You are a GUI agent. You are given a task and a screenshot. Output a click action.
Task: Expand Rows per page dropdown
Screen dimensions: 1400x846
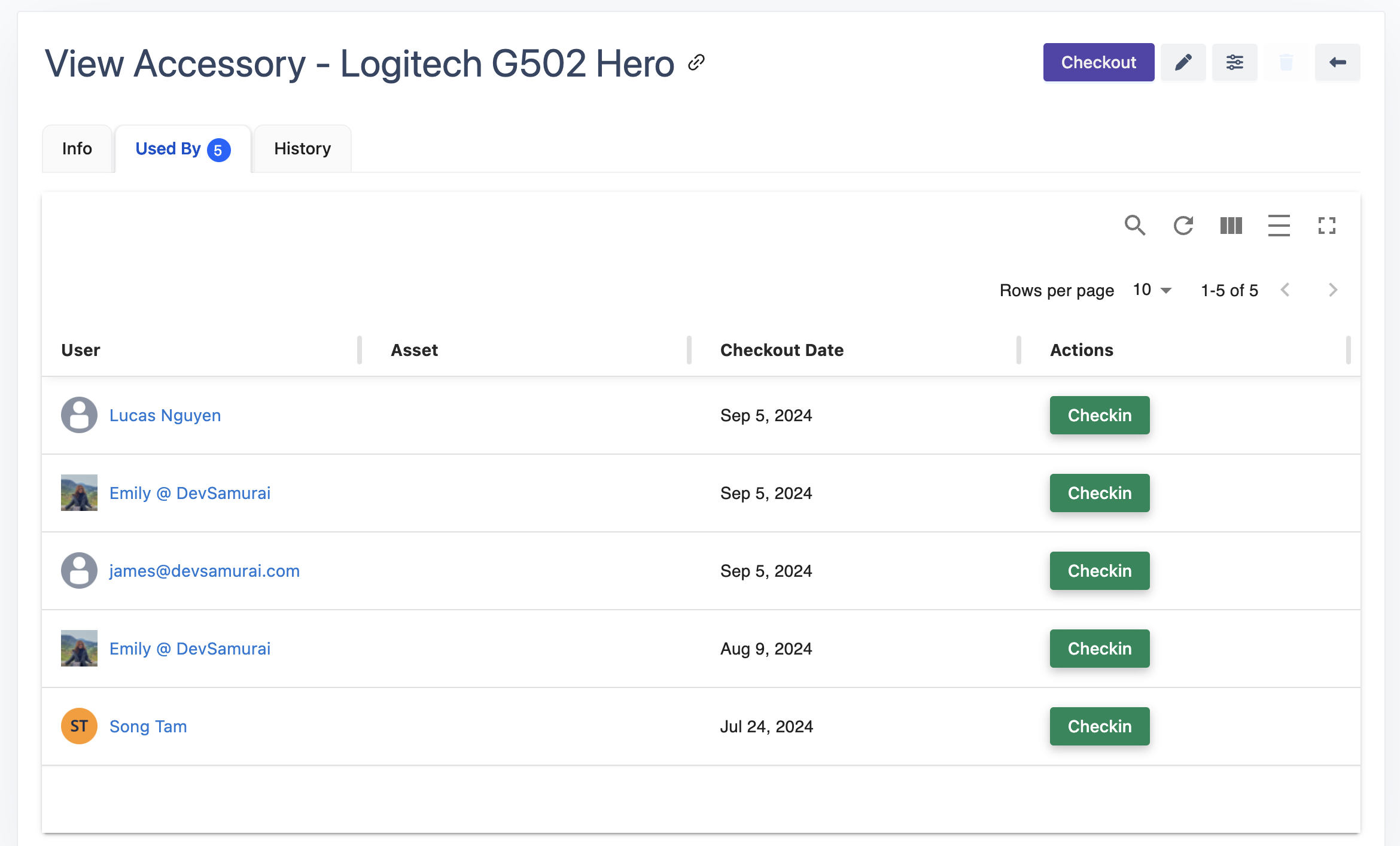[x=1152, y=290]
